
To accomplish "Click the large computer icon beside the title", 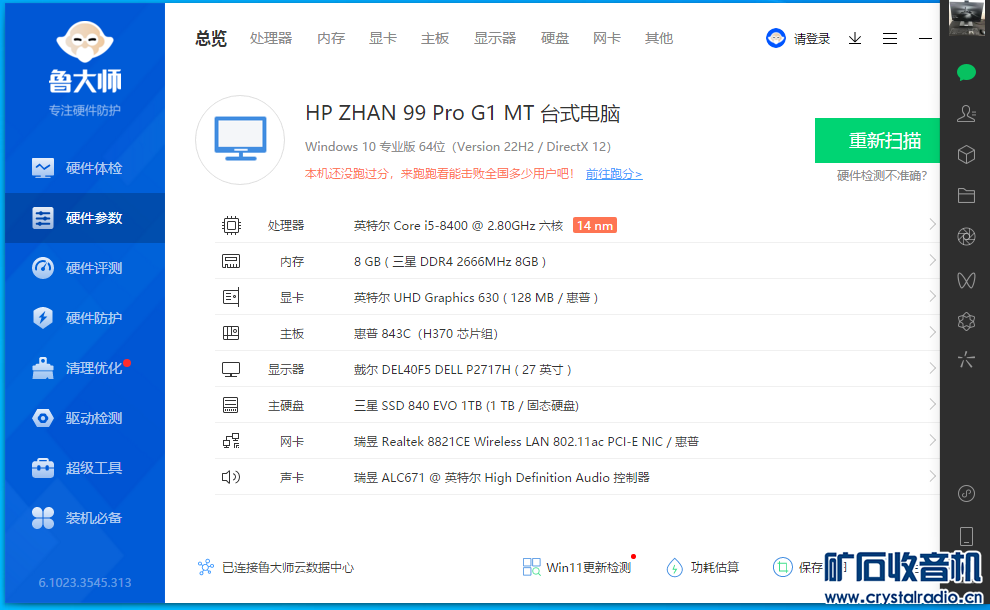I will tap(240, 140).
